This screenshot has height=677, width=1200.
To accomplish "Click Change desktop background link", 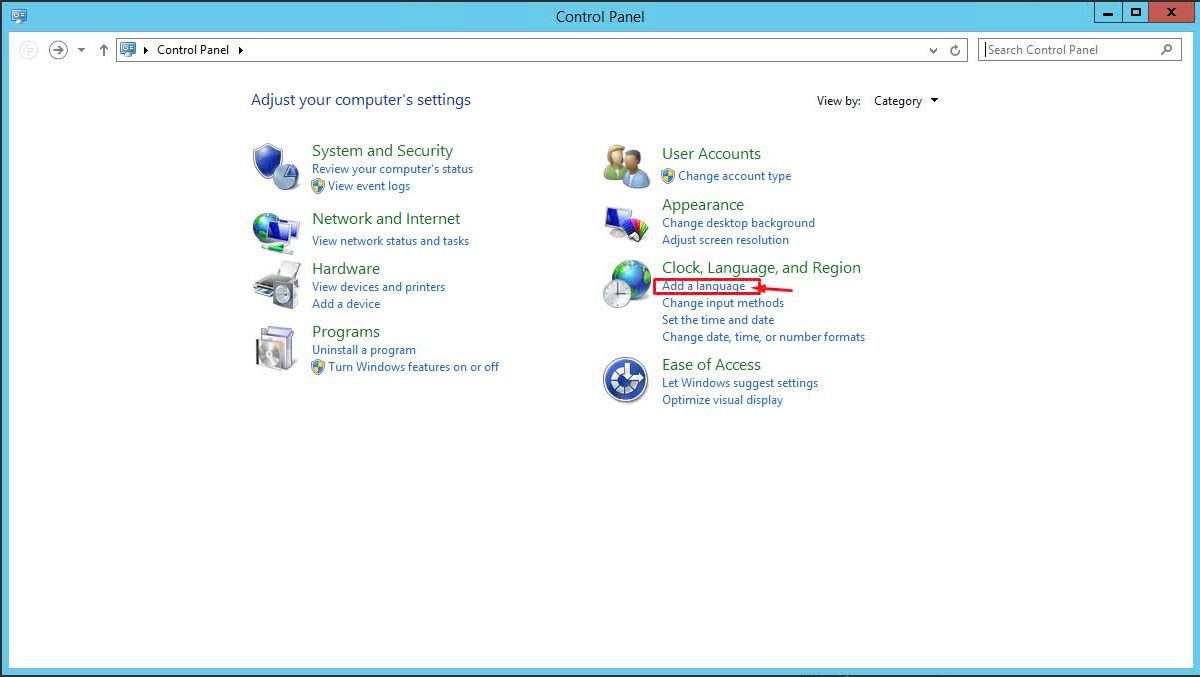I will (738, 223).
